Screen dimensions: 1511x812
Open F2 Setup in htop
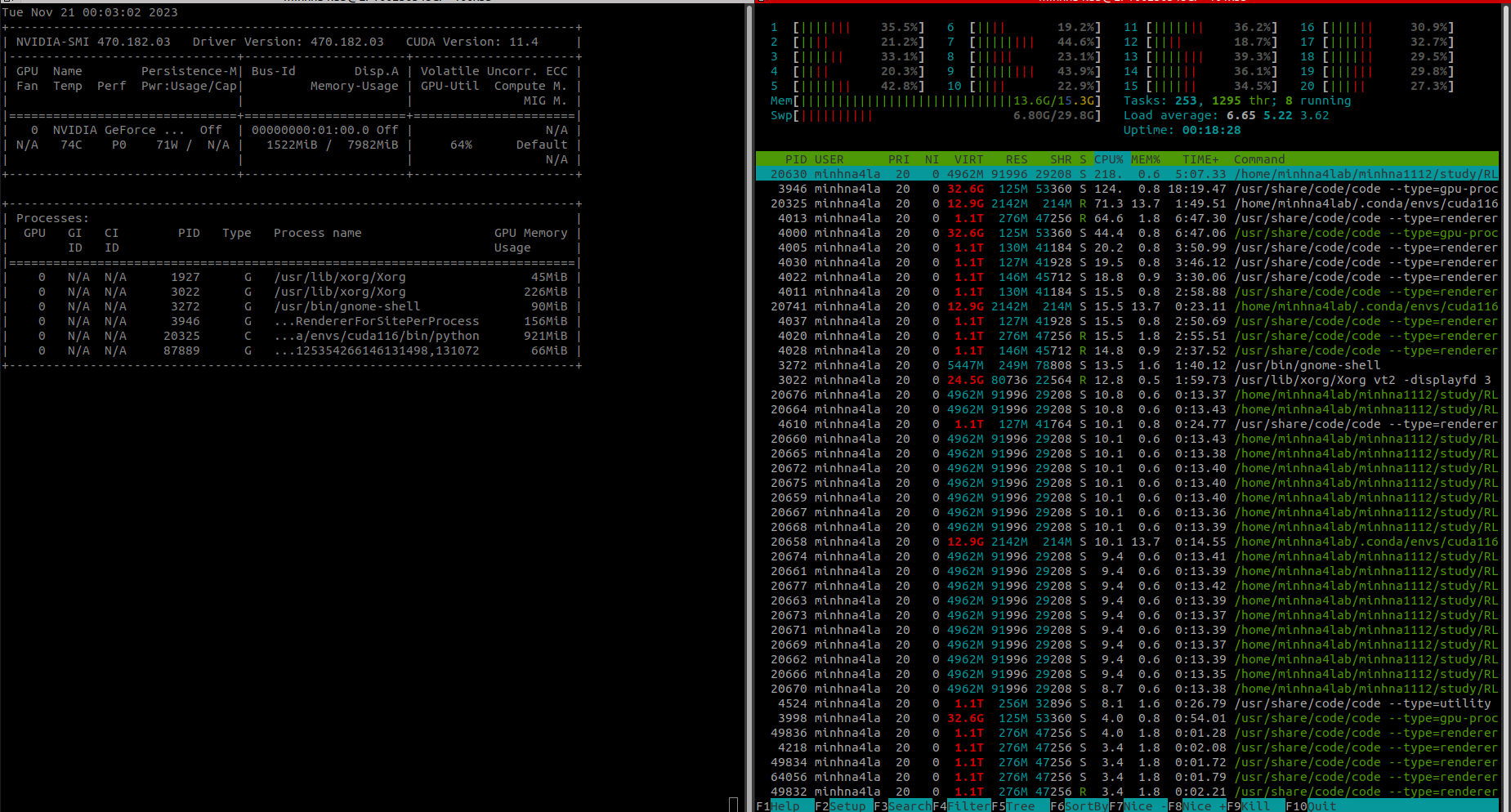point(843,805)
